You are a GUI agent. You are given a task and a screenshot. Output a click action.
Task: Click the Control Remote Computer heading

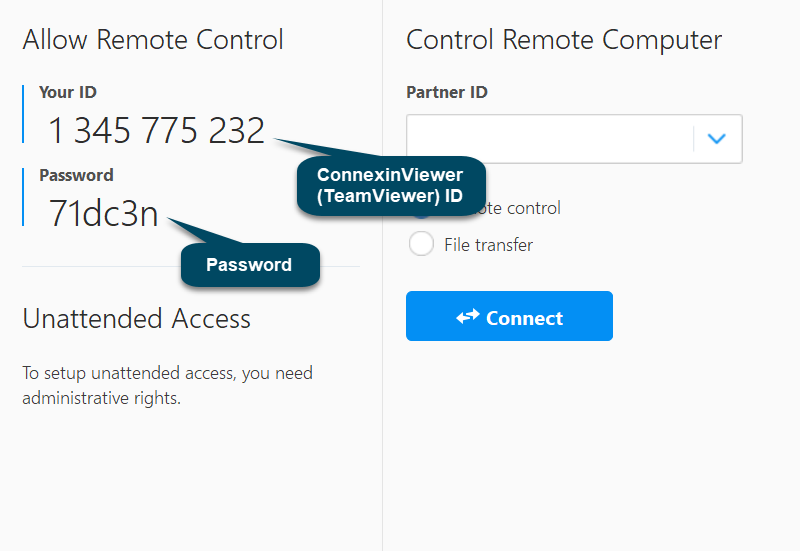tap(563, 40)
